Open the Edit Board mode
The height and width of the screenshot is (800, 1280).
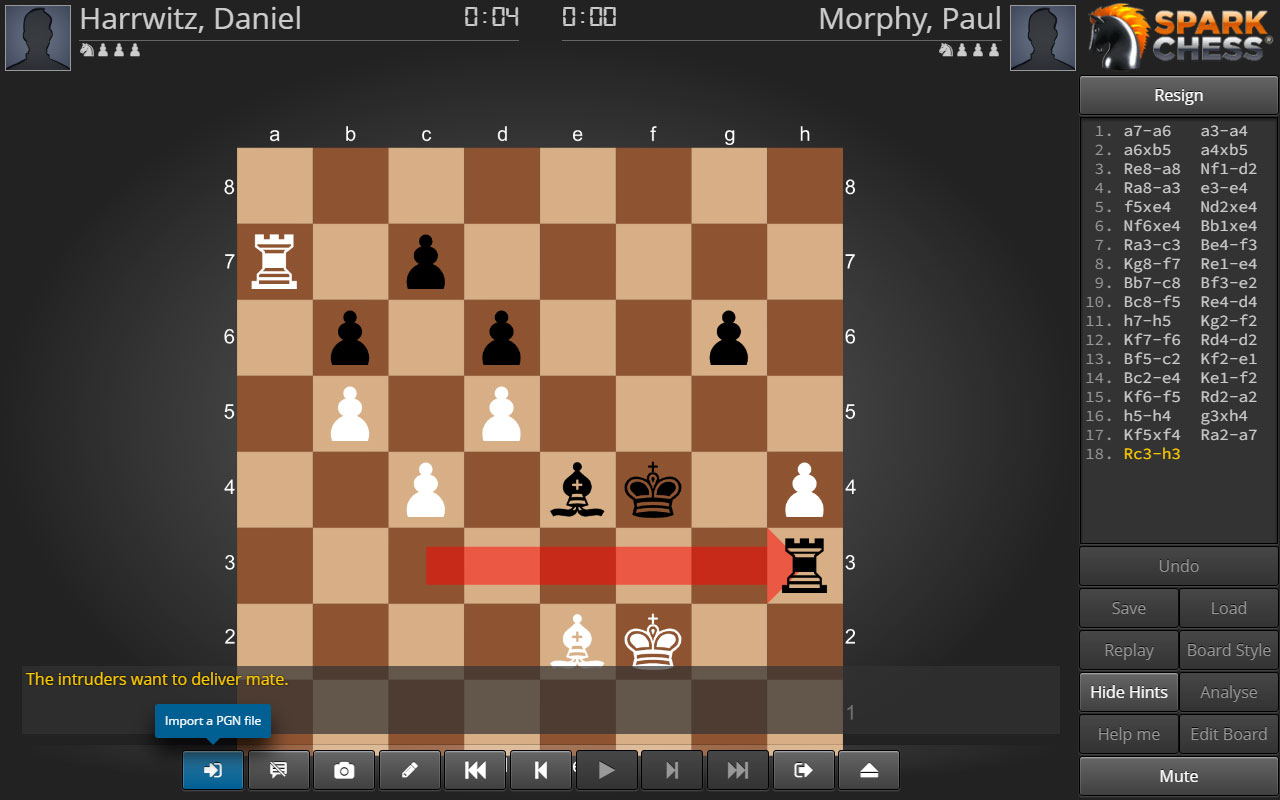pos(1228,734)
